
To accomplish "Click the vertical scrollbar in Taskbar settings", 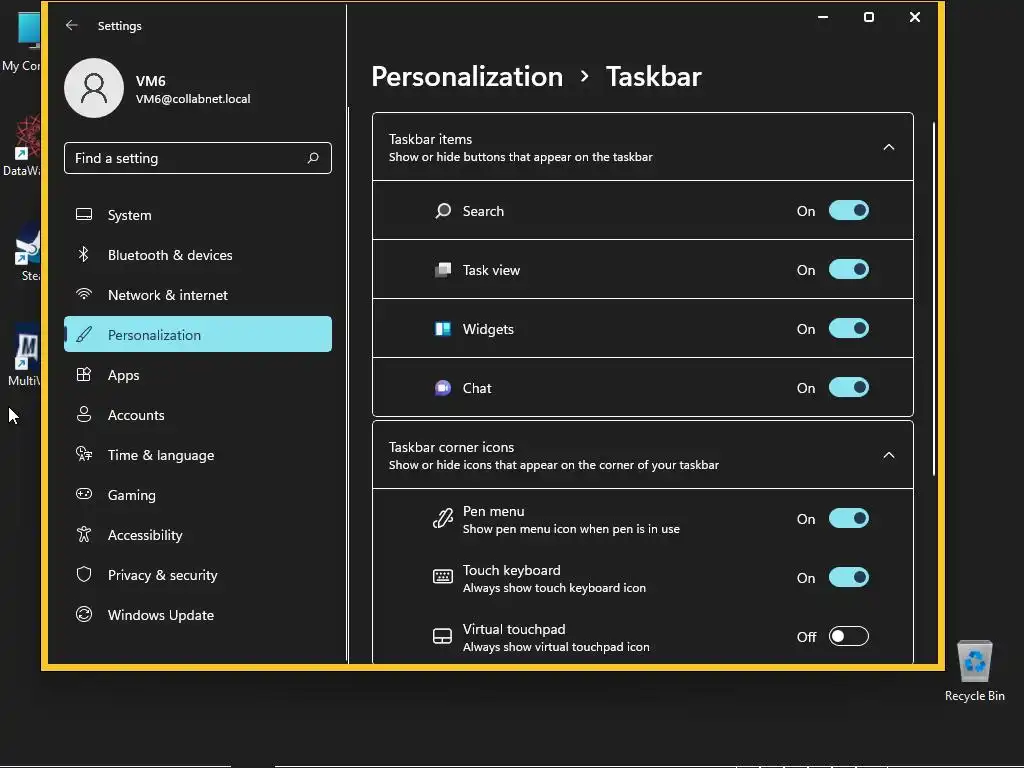I will (x=934, y=300).
